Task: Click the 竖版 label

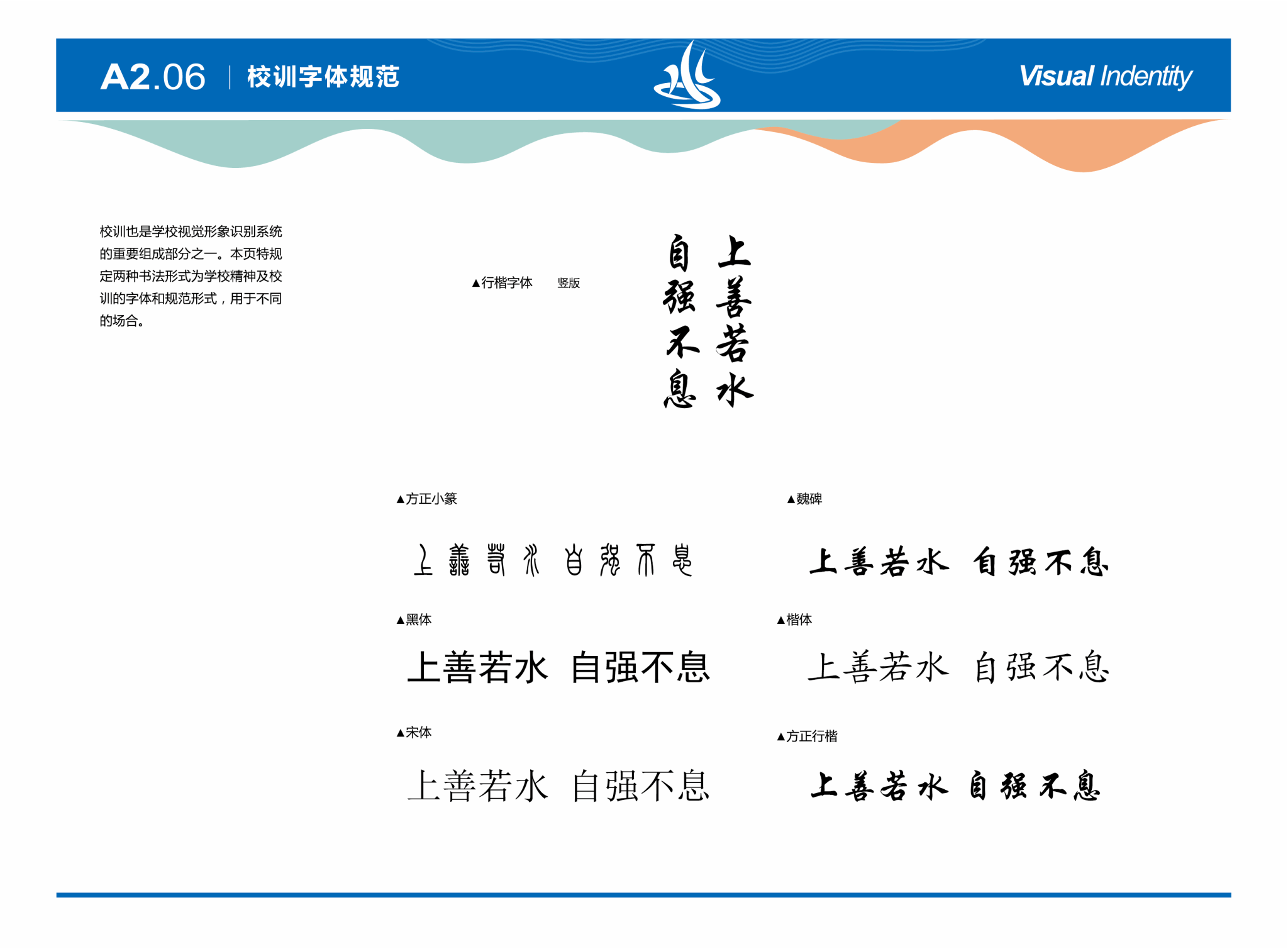Action: 569,283
